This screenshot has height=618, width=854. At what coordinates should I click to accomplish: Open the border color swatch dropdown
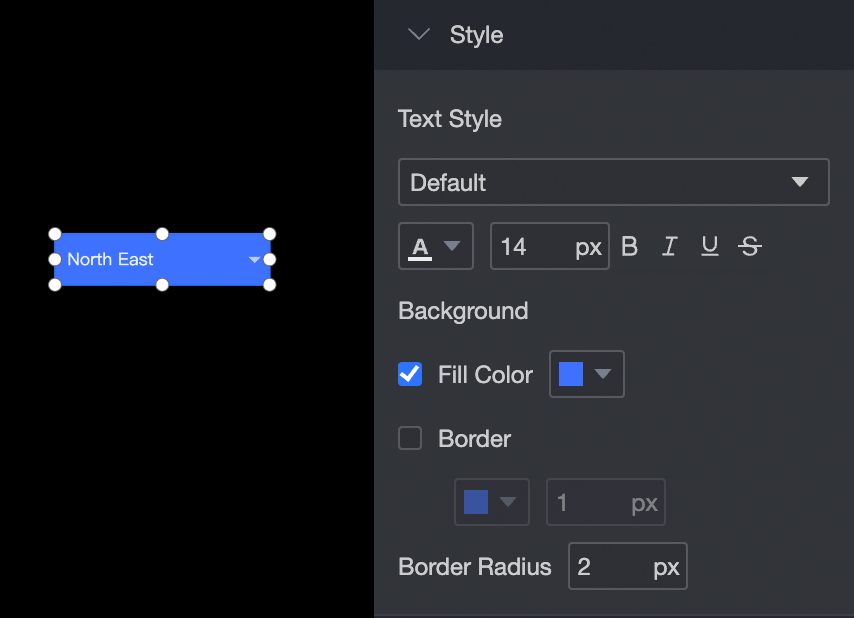click(x=491, y=502)
